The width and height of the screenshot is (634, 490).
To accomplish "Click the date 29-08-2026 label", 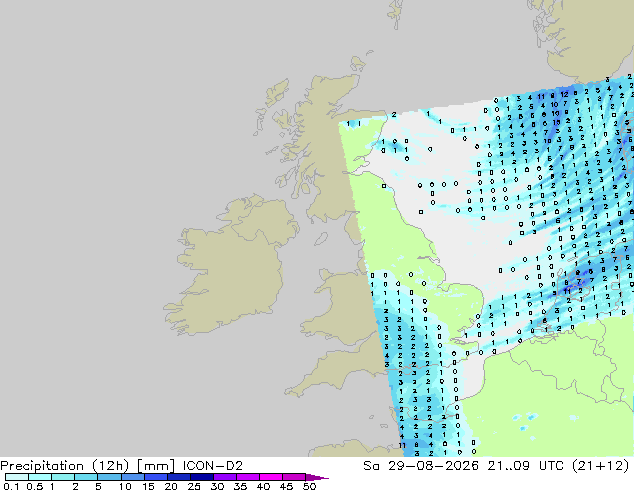I will pyautogui.click(x=433, y=466).
